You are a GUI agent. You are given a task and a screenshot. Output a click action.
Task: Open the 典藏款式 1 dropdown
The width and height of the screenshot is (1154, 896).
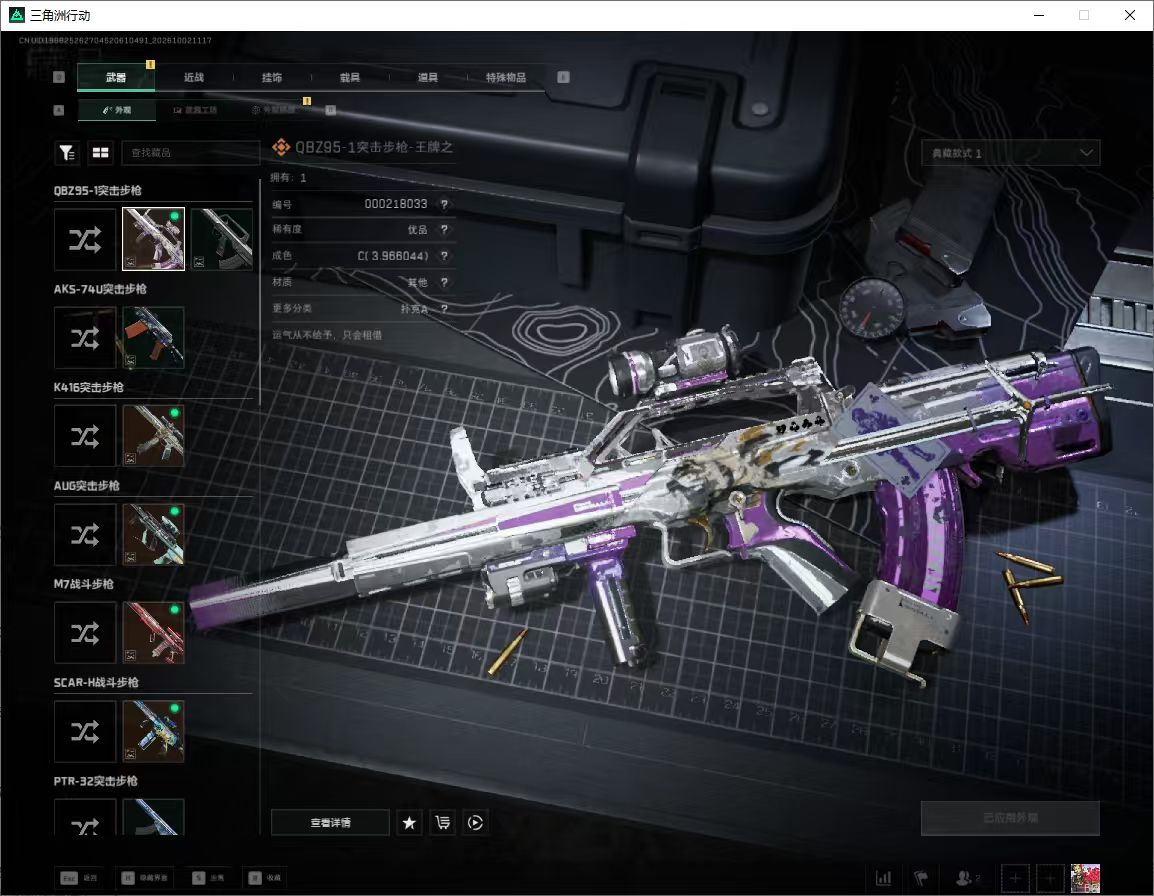(1010, 153)
